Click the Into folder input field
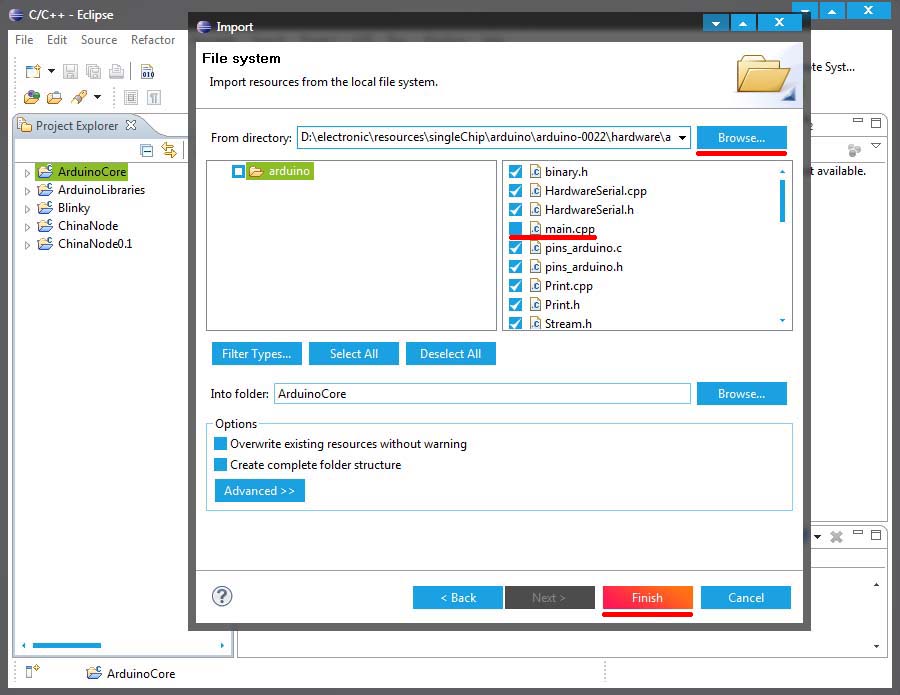 click(482, 394)
